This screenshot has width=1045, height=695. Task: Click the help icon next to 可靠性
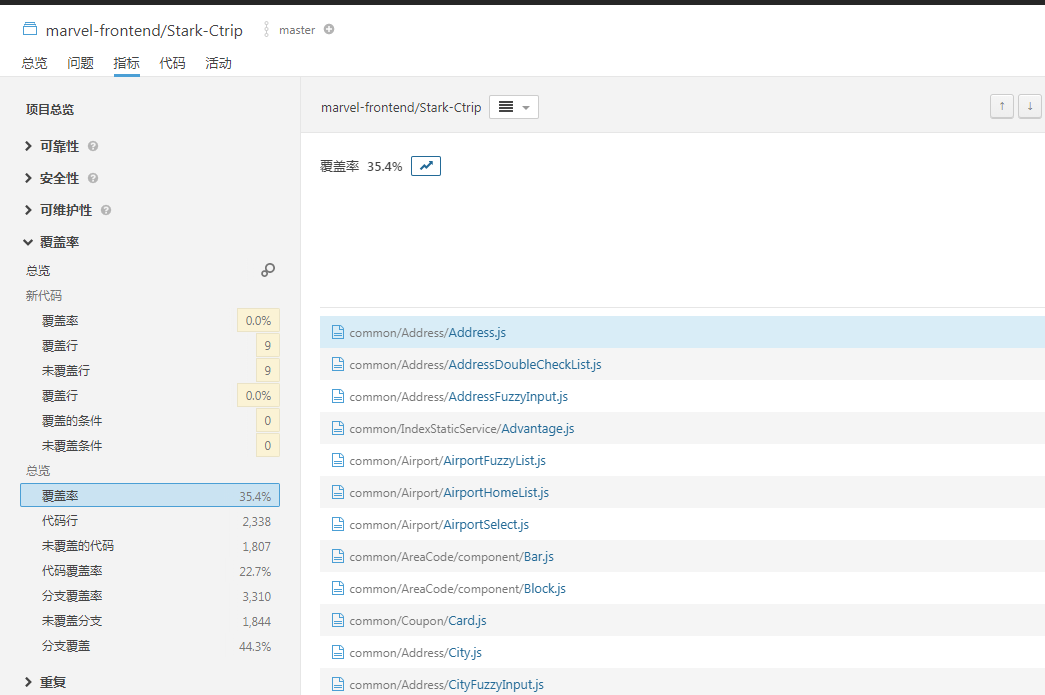93,147
